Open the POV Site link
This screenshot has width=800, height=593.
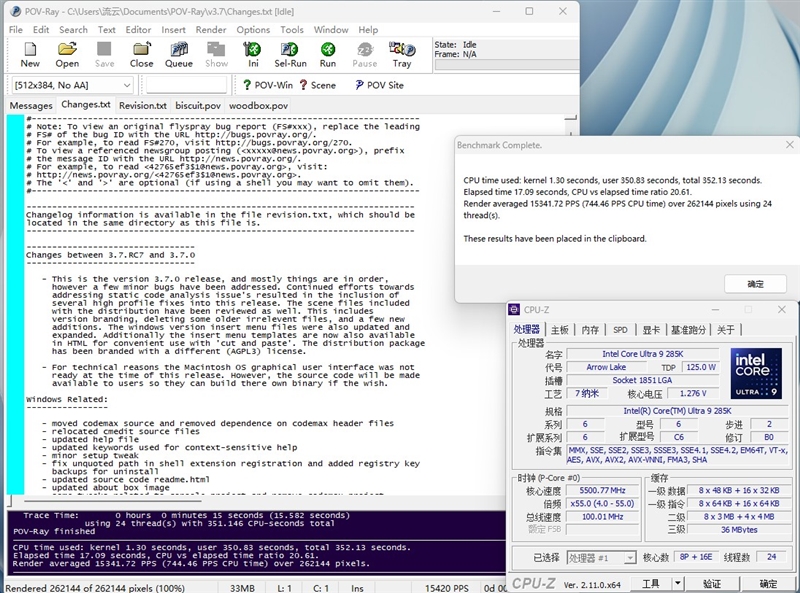pyautogui.click(x=378, y=85)
